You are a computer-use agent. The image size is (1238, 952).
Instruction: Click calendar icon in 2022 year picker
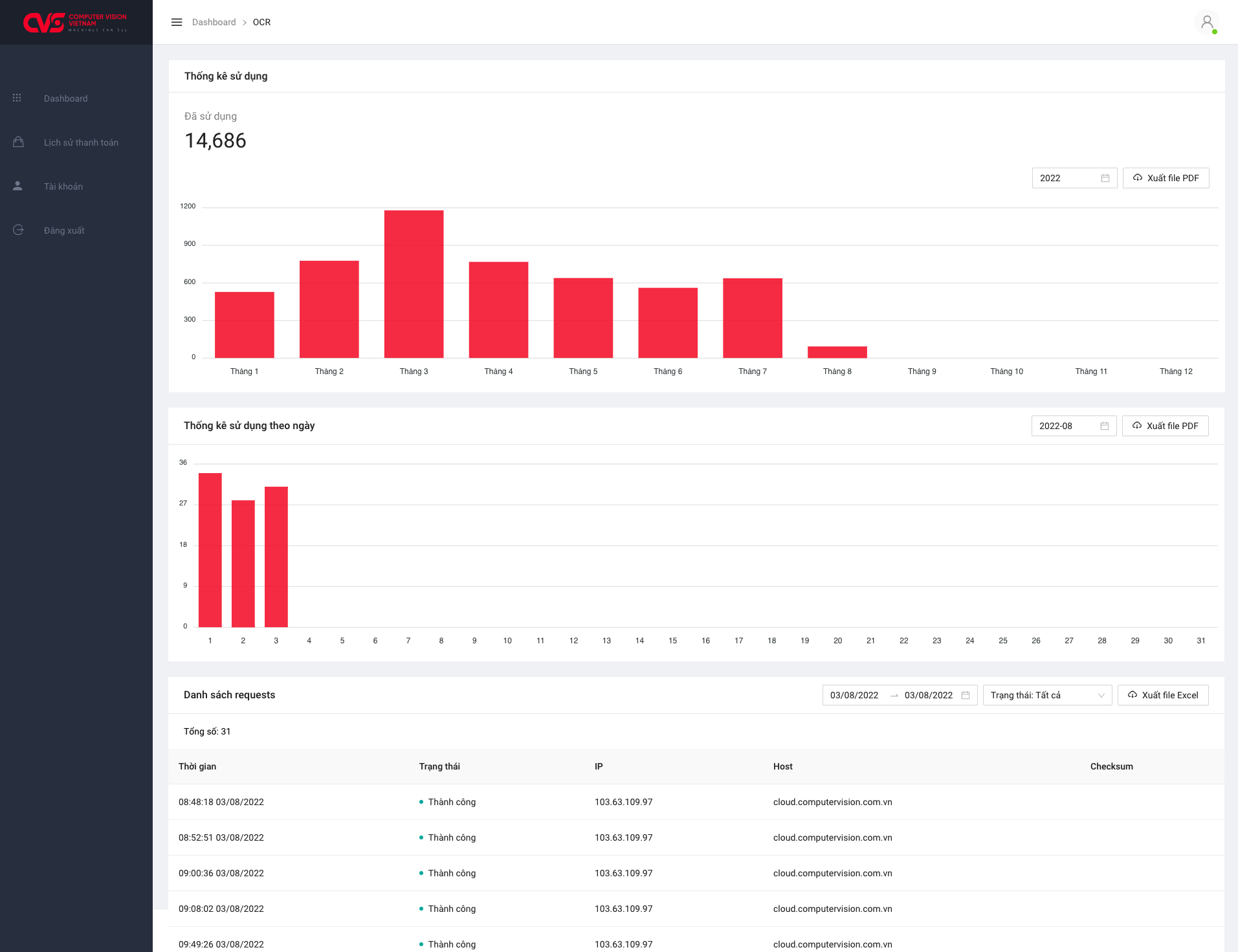tap(1105, 178)
